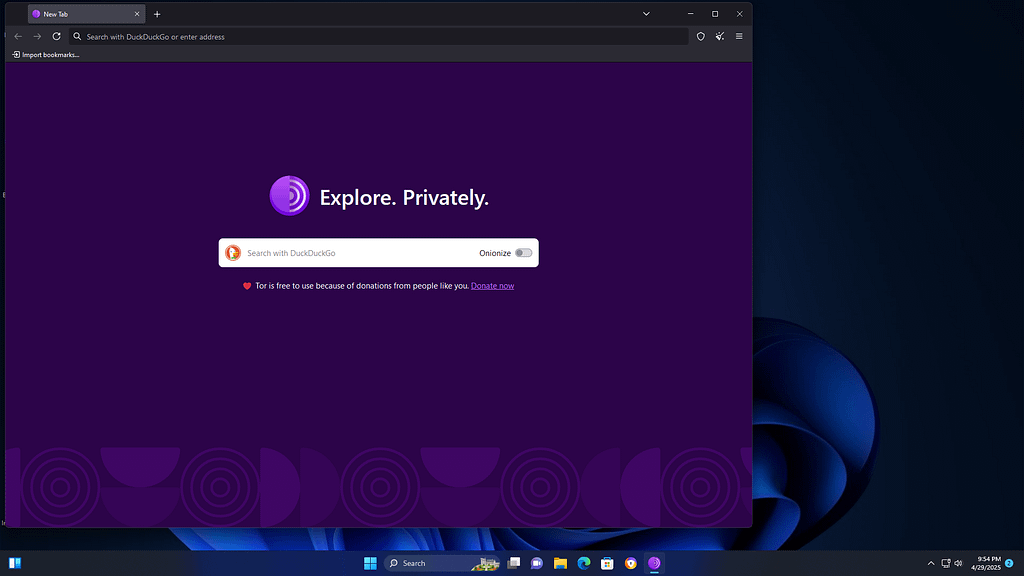1024x576 pixels.
Task: Expand the list all tabs chevron
Action: [x=646, y=14]
